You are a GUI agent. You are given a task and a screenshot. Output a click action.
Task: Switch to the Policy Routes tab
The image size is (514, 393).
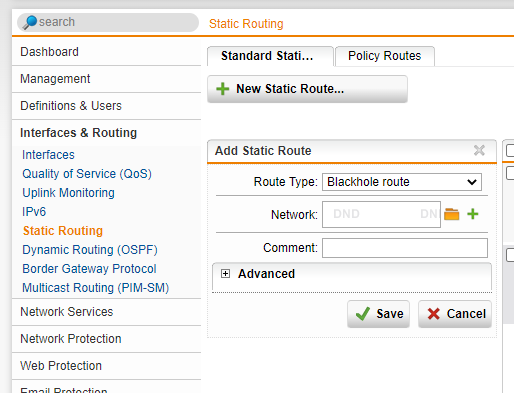pos(385,56)
